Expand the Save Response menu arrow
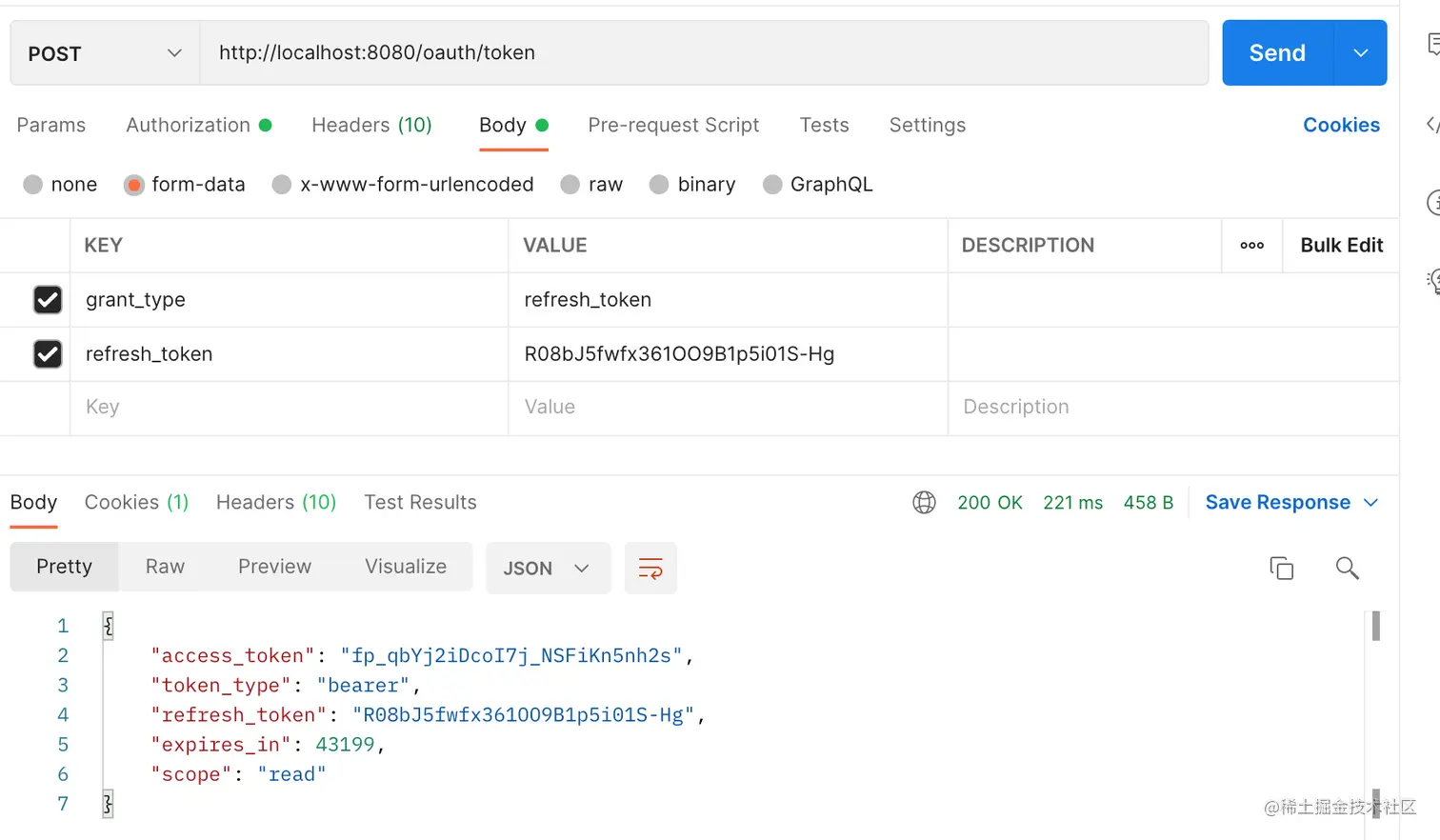1440x840 pixels. [1371, 503]
